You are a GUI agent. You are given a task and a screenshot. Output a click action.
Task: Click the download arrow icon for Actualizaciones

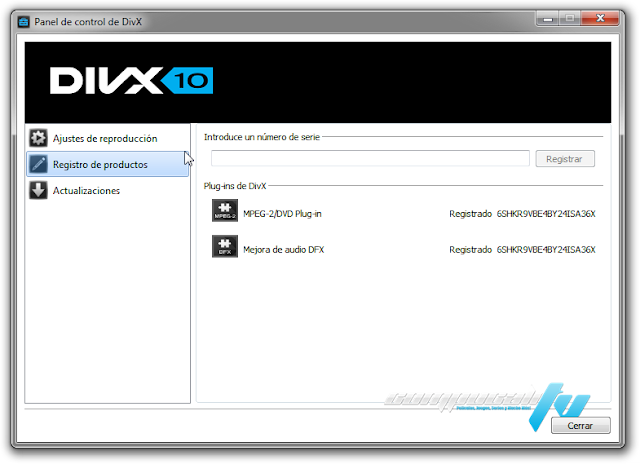coord(38,191)
